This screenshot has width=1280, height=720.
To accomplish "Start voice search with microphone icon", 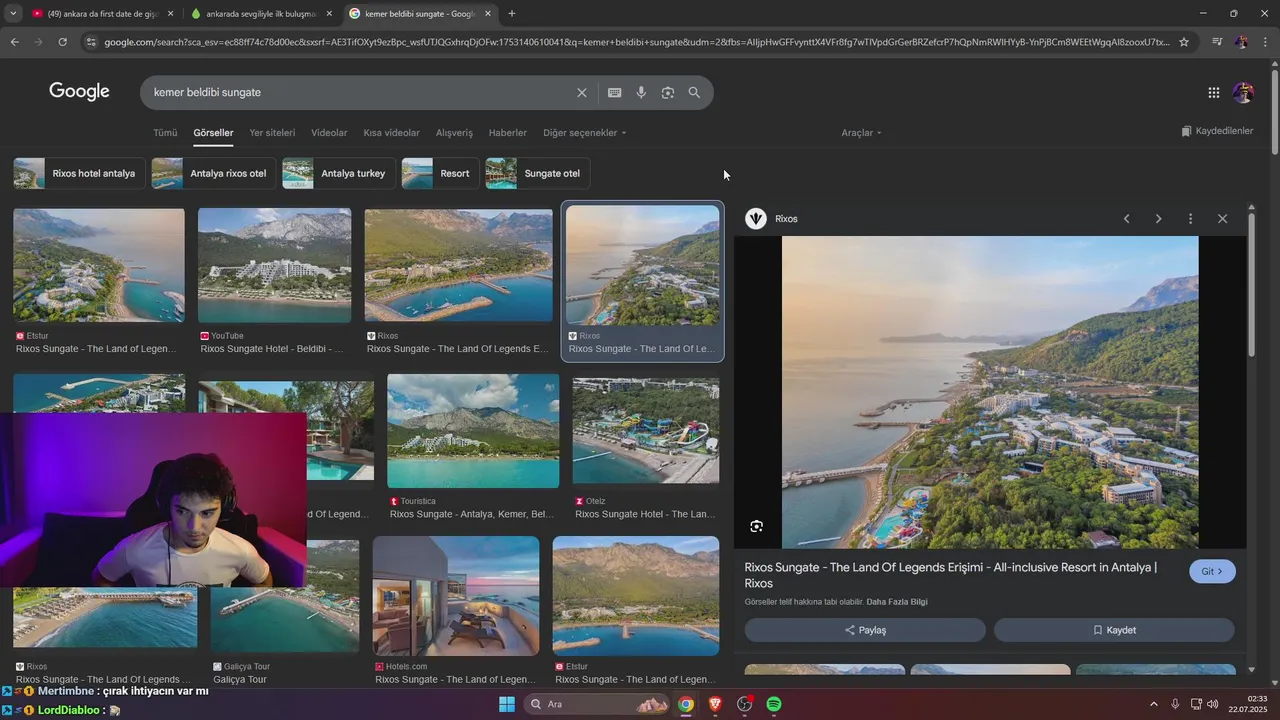I will (x=641, y=92).
